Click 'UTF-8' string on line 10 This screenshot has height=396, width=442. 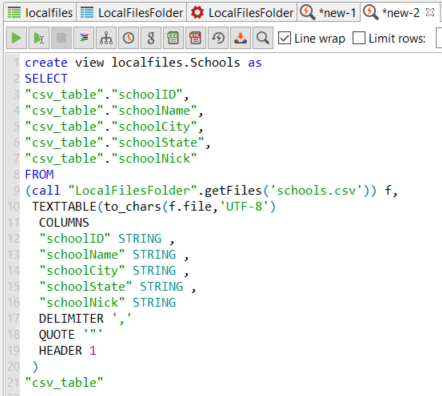click(244, 207)
